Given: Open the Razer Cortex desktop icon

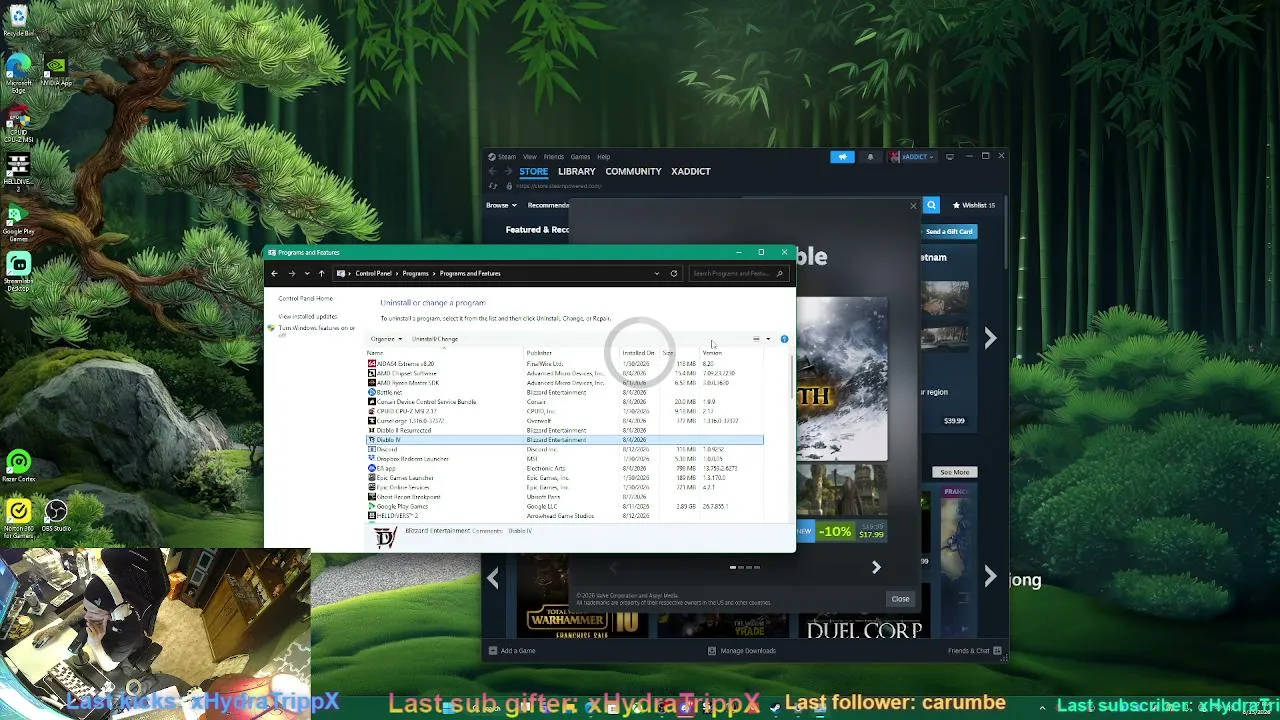Looking at the screenshot, I should (x=18, y=466).
